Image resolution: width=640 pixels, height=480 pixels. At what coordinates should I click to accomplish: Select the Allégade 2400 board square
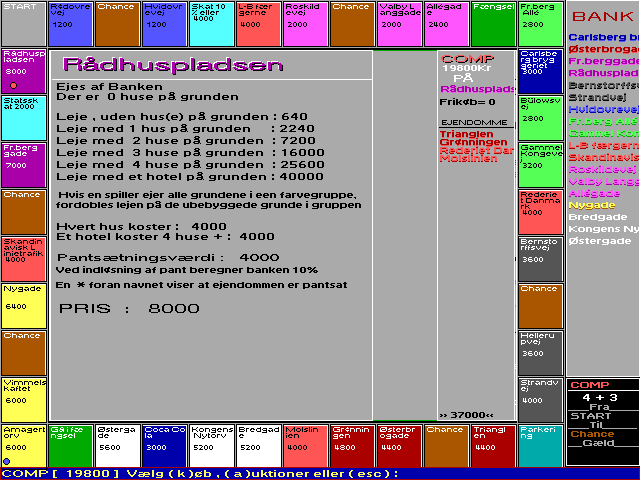pos(446,24)
